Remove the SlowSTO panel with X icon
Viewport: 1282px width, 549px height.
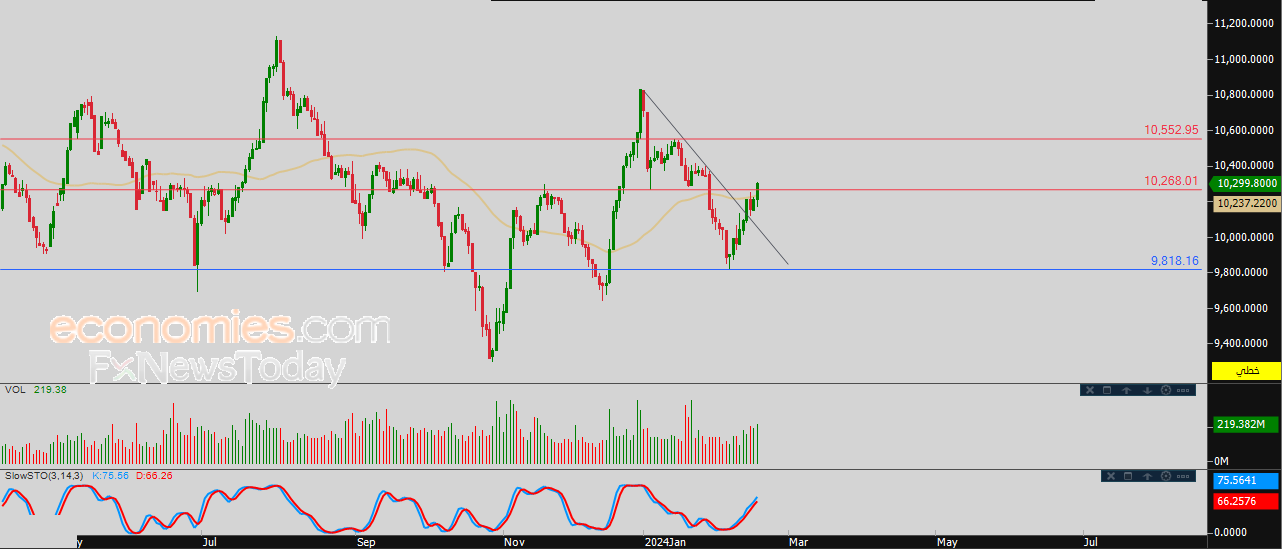1111,476
